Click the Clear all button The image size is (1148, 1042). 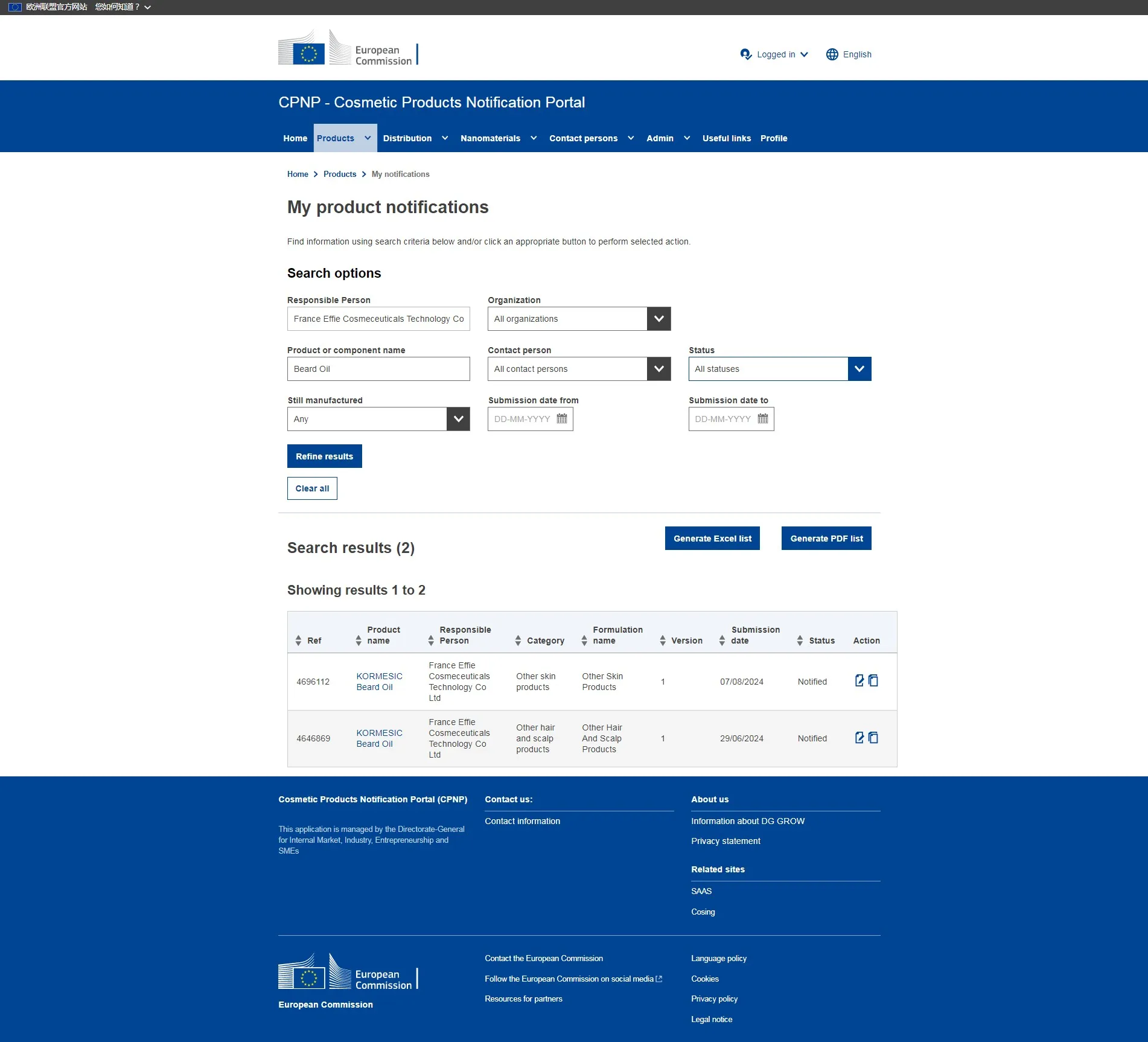click(x=312, y=488)
